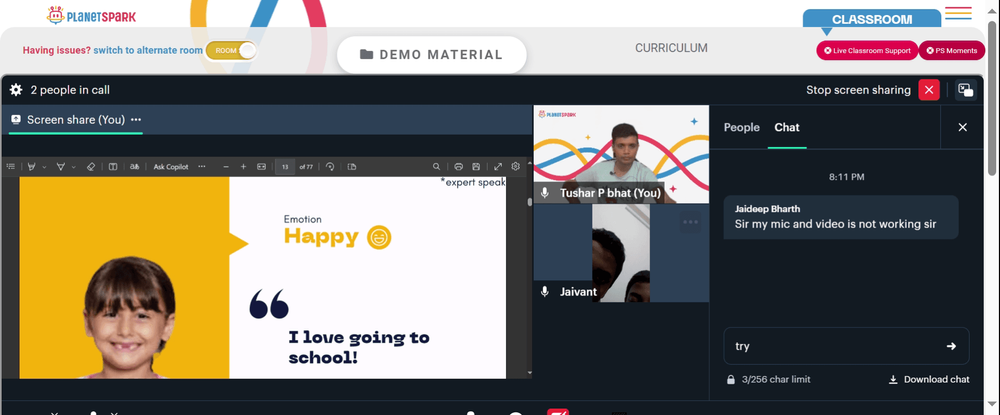Viewport: 1000px width, 415px height.
Task: Open Jaivant video tile options ellipsis
Action: [691, 222]
